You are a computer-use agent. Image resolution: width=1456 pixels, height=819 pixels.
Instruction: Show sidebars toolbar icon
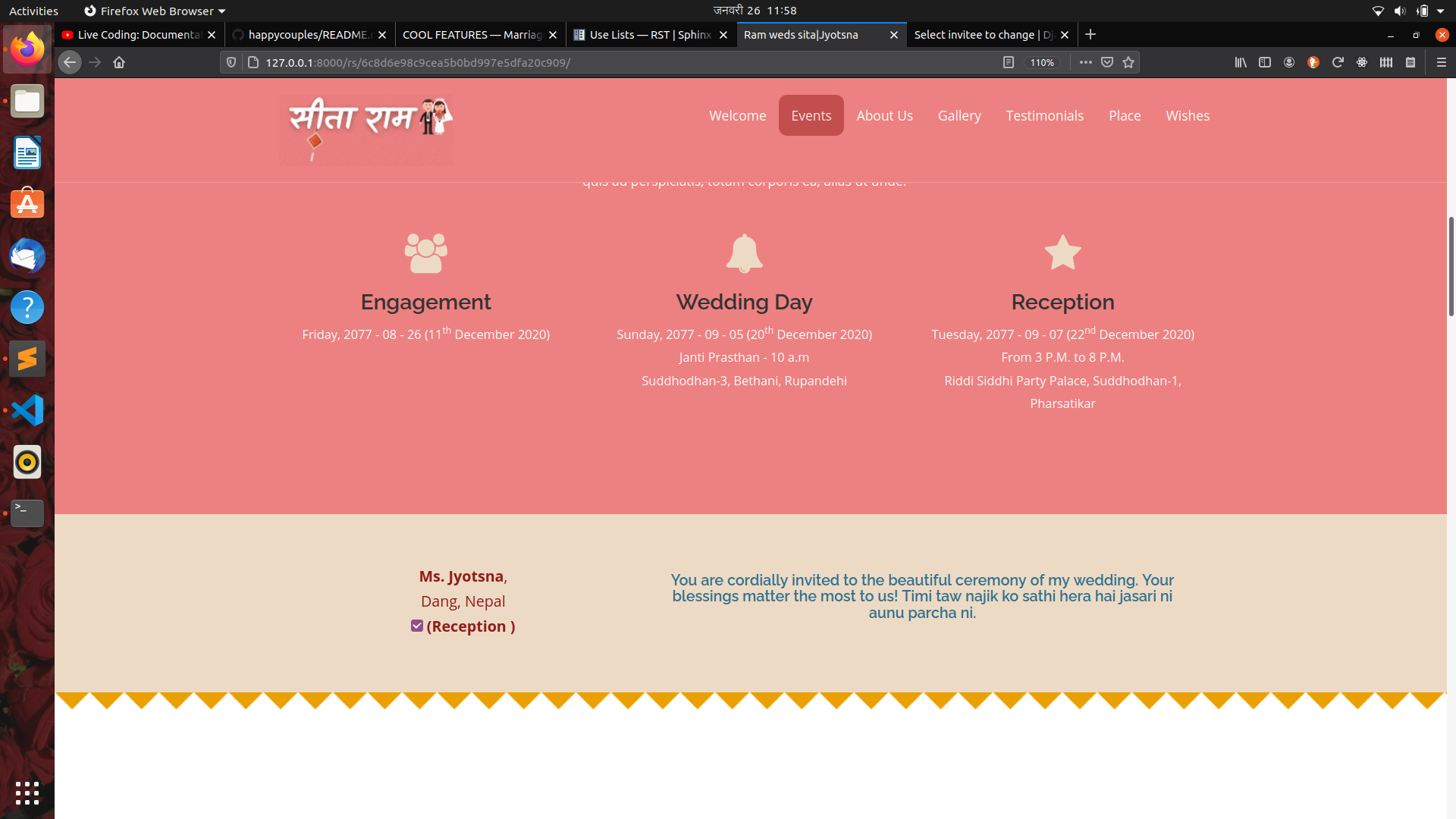click(1265, 63)
